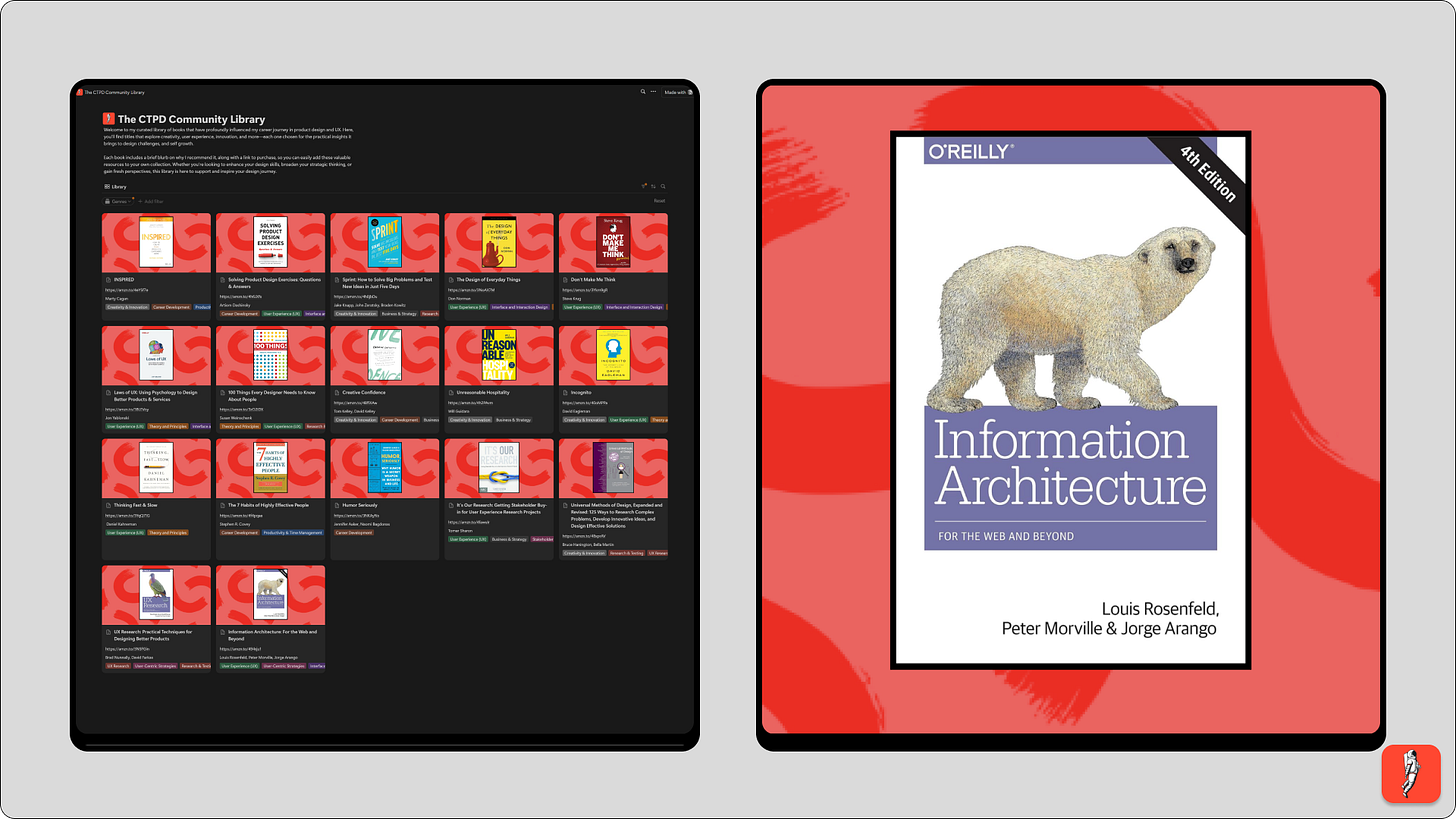Click the page icon next to Don't Make Me Think
Image resolution: width=1456 pixels, height=819 pixels.
[565, 280]
